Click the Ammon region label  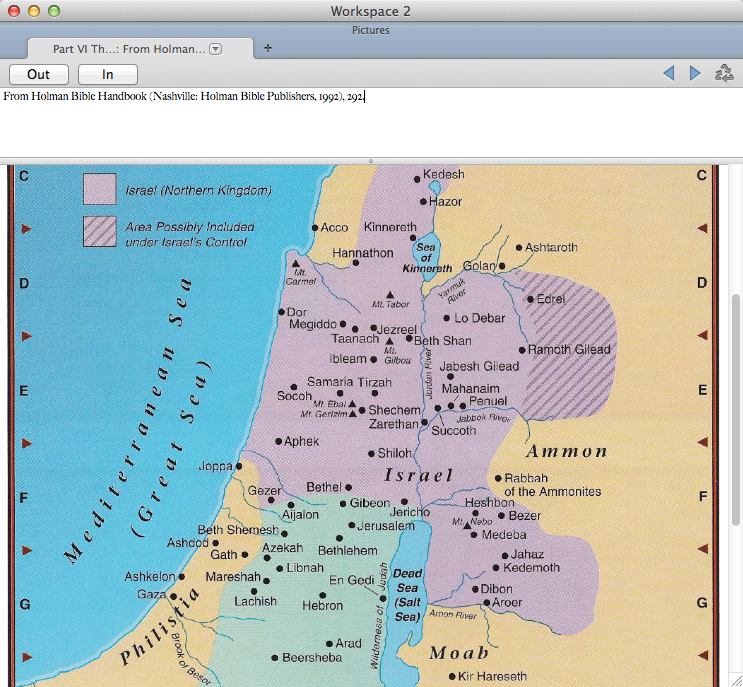pyautogui.click(x=567, y=451)
